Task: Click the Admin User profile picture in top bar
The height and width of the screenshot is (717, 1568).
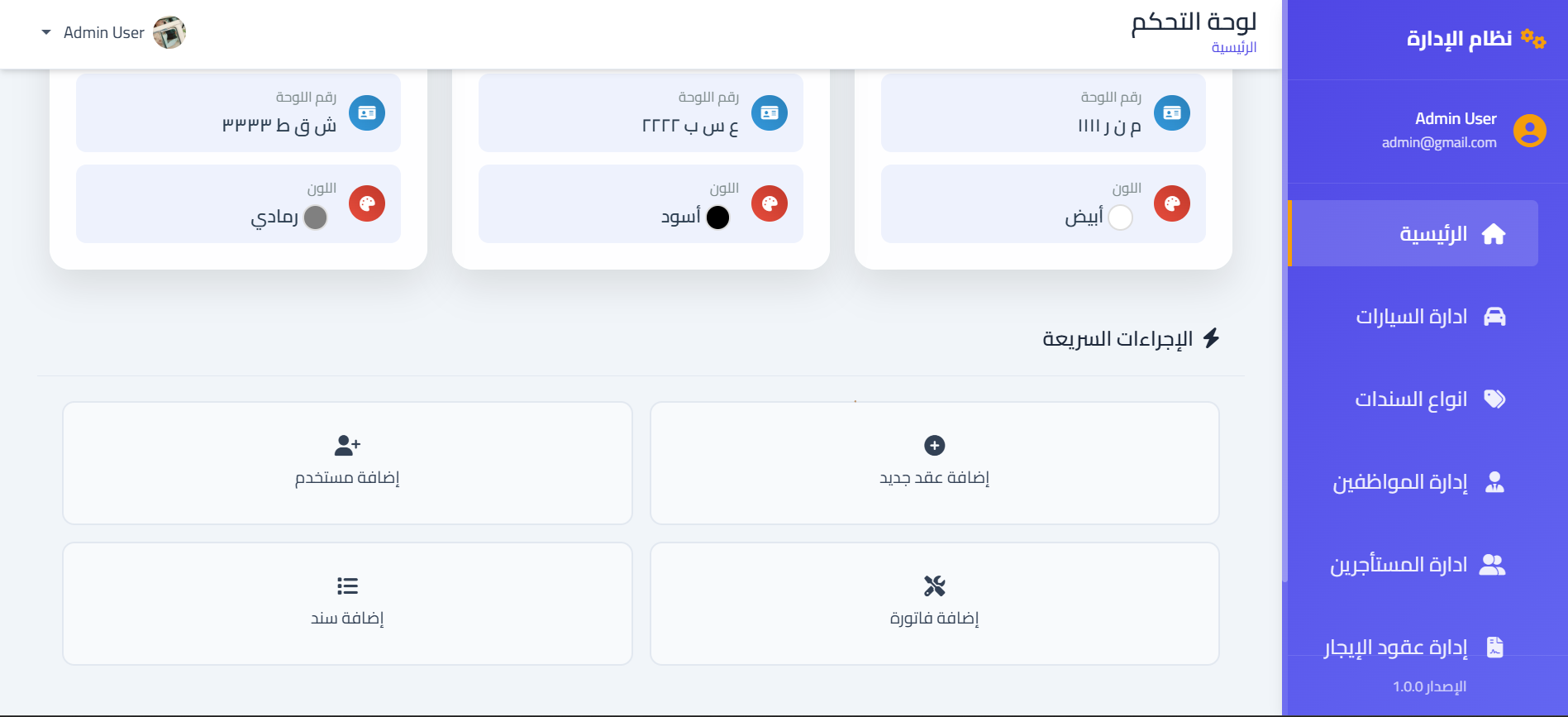Action: (x=170, y=32)
